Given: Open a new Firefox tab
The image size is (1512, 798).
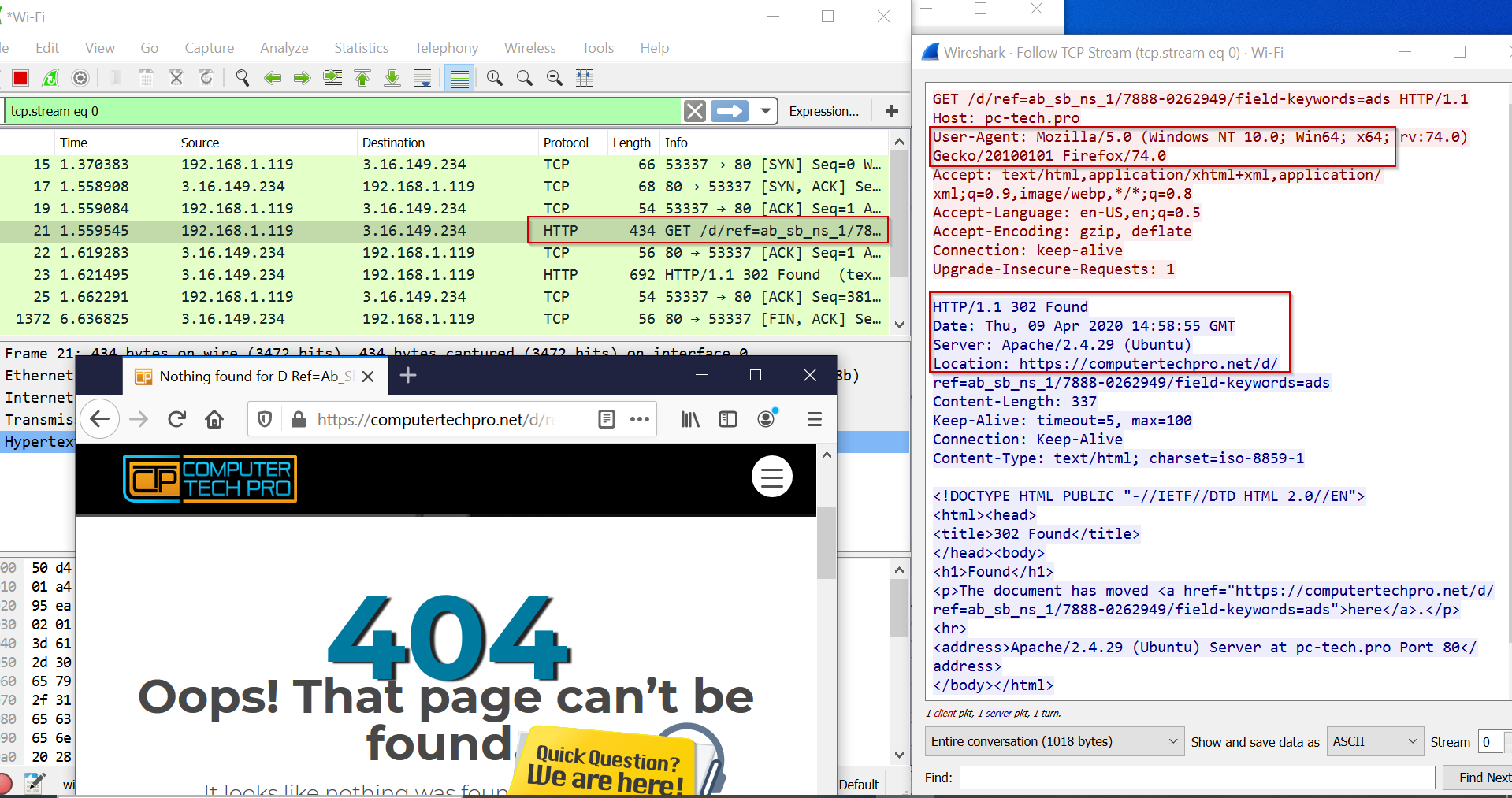Looking at the screenshot, I should [x=408, y=376].
